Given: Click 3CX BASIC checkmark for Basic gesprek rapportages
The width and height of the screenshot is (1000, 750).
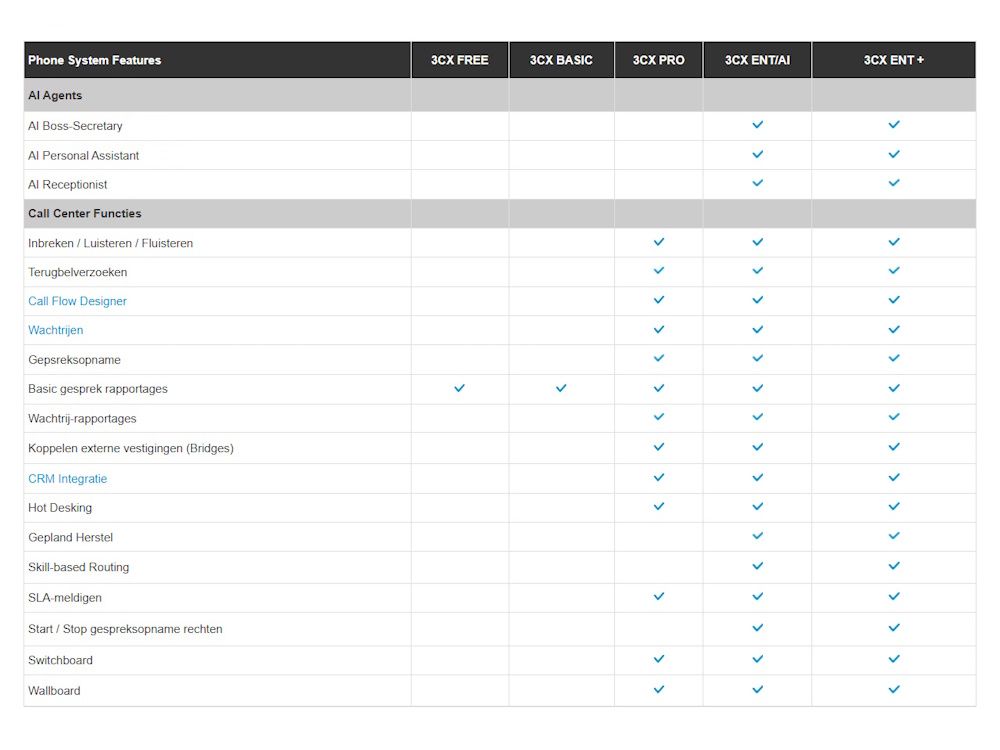Looking at the screenshot, I should 561,388.
